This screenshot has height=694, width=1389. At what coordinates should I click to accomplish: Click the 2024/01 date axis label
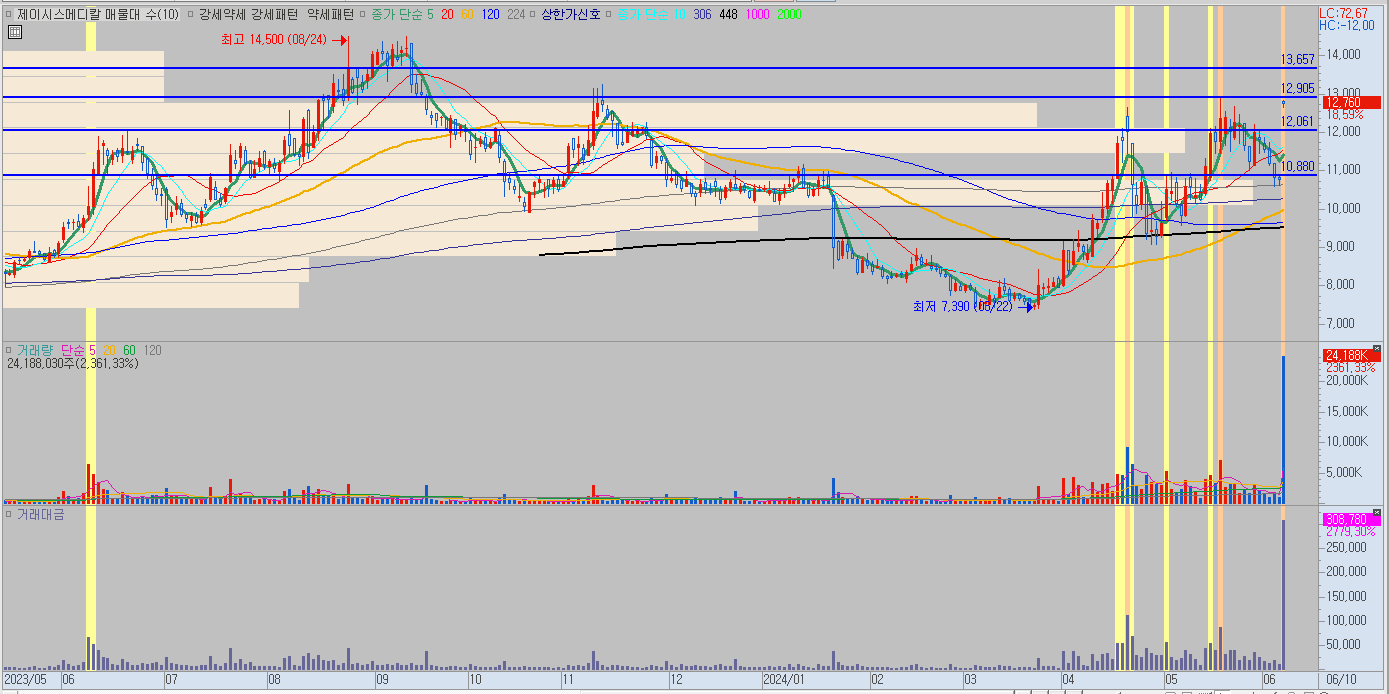pyautogui.click(x=783, y=679)
